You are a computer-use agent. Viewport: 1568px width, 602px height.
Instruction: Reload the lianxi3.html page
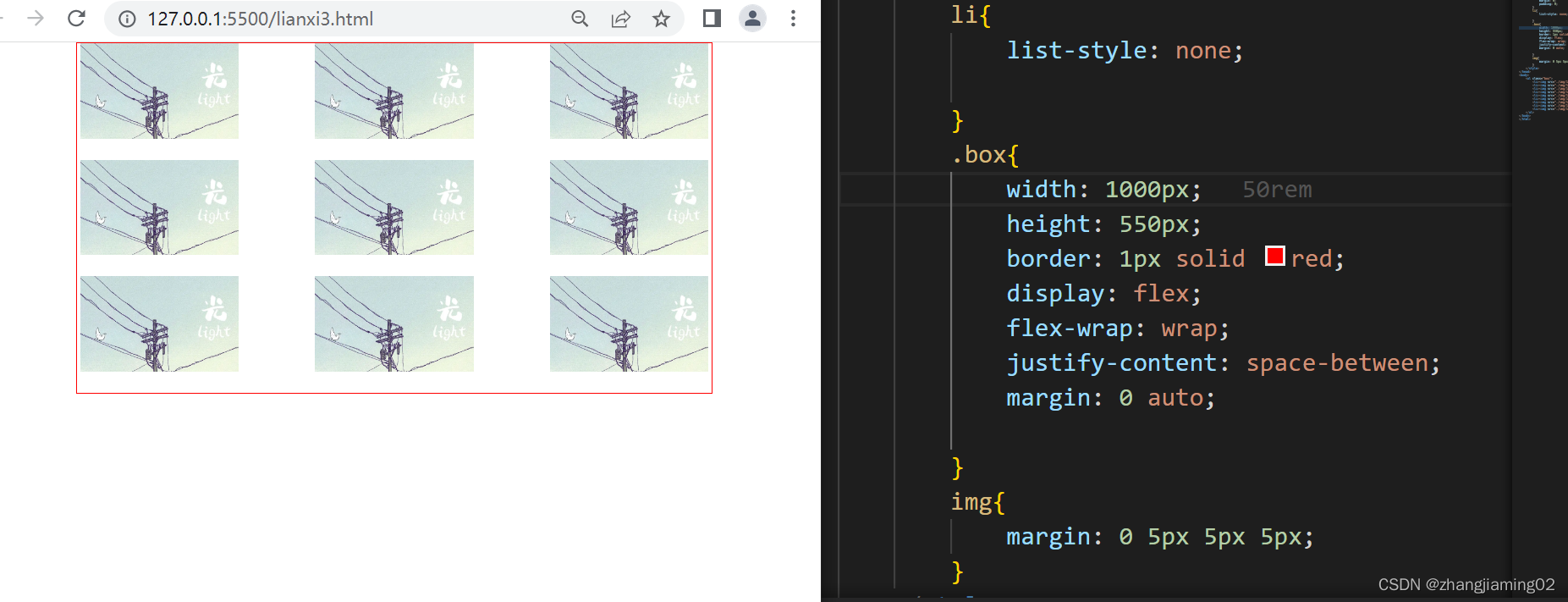tap(76, 18)
